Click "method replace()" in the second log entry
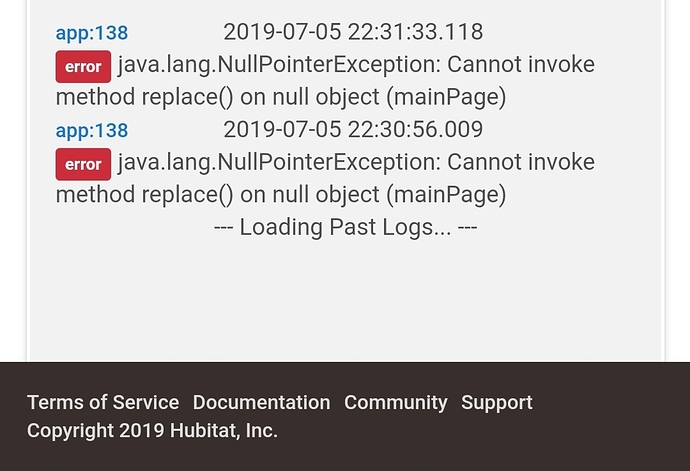 click(x=144, y=195)
